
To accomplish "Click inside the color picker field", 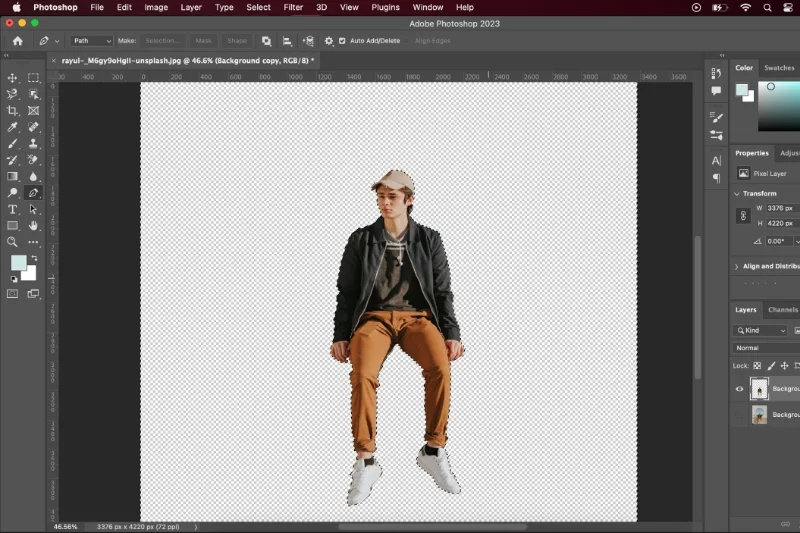I will [x=779, y=106].
